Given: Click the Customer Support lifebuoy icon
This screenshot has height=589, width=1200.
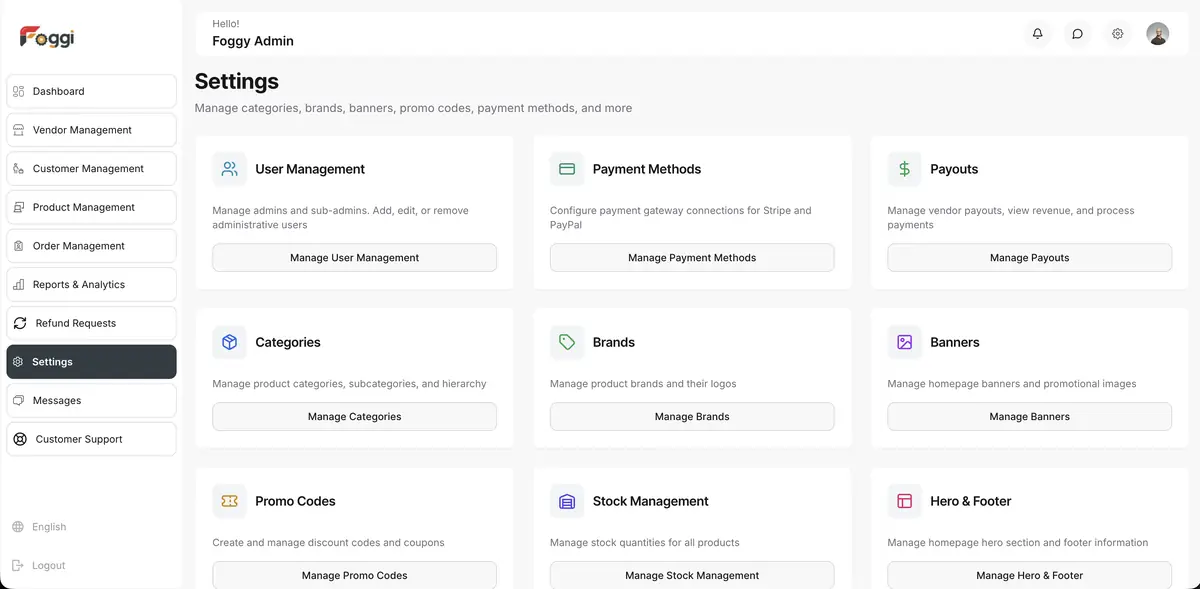Looking at the screenshot, I should (20, 439).
